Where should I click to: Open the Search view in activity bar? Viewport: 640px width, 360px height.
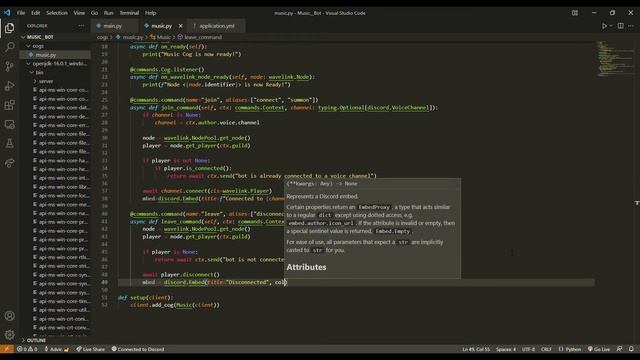(9, 47)
